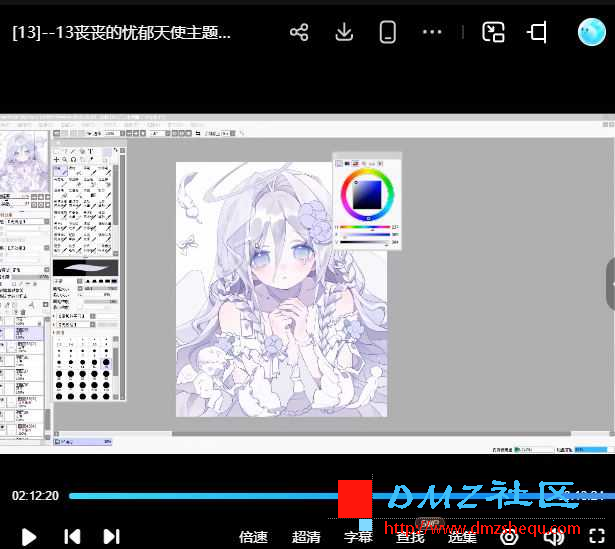
Task: Select the highlighted document tab at bottom
Action: 83,442
